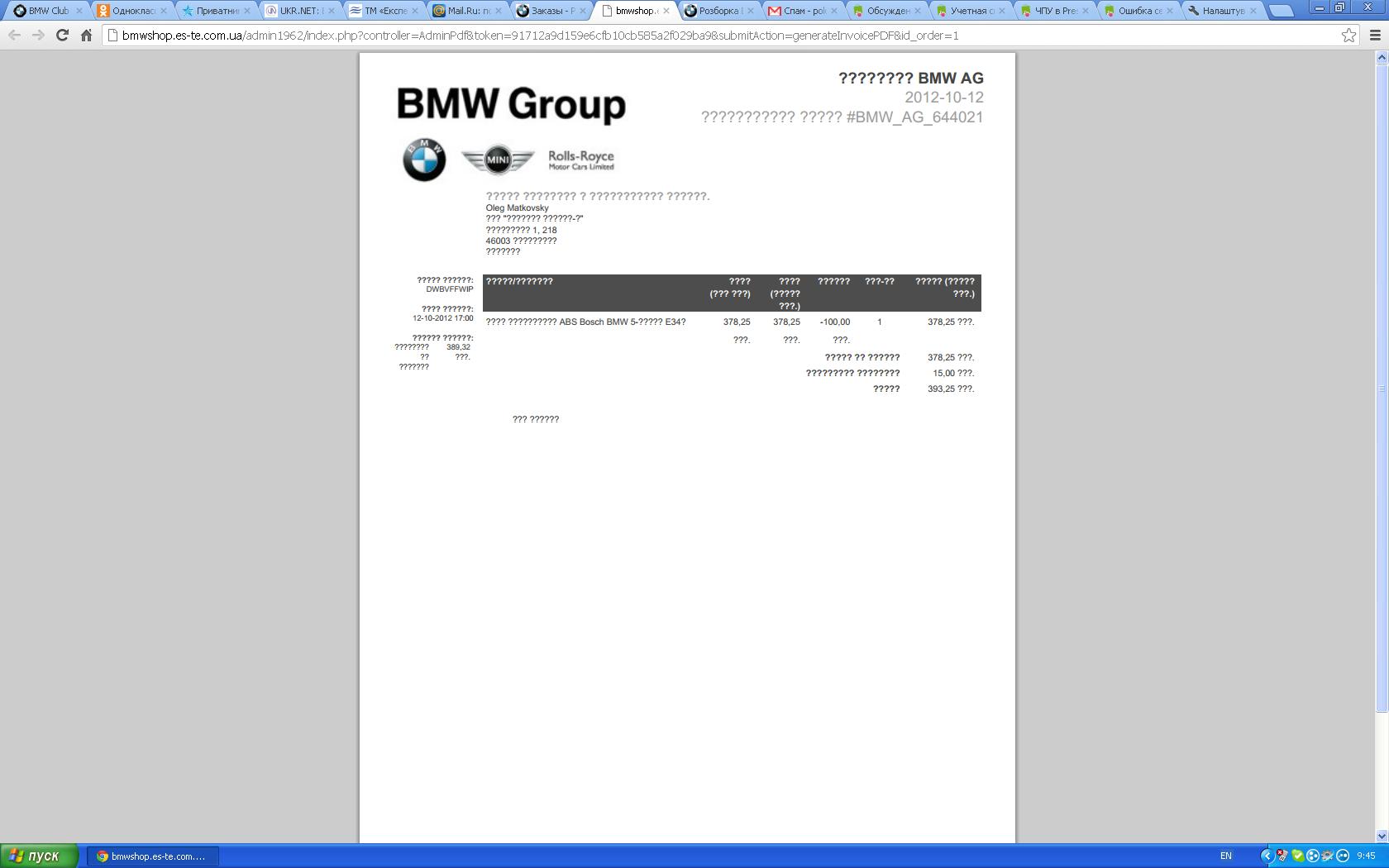Screen dimensions: 1389x868
Task: Click the EN language indicator
Action: click(1226, 856)
